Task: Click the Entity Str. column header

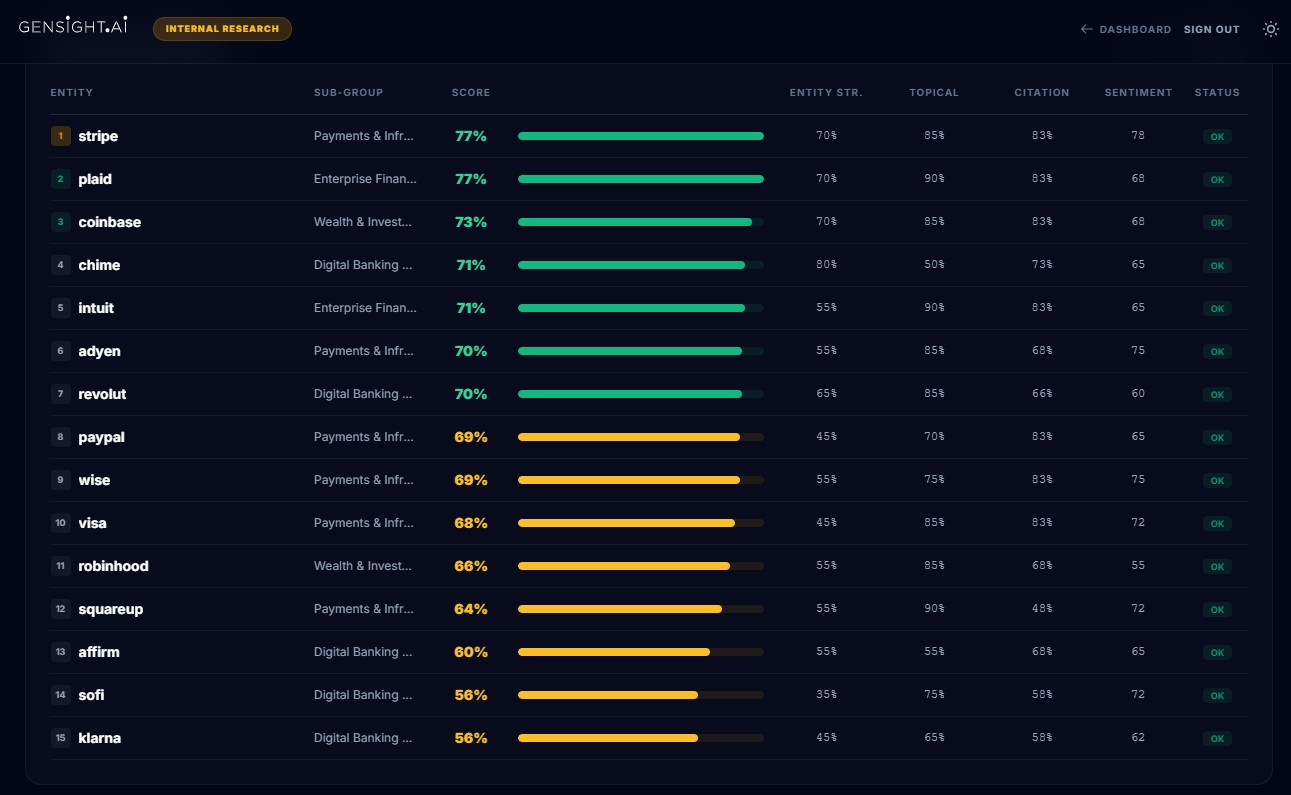Action: point(826,92)
